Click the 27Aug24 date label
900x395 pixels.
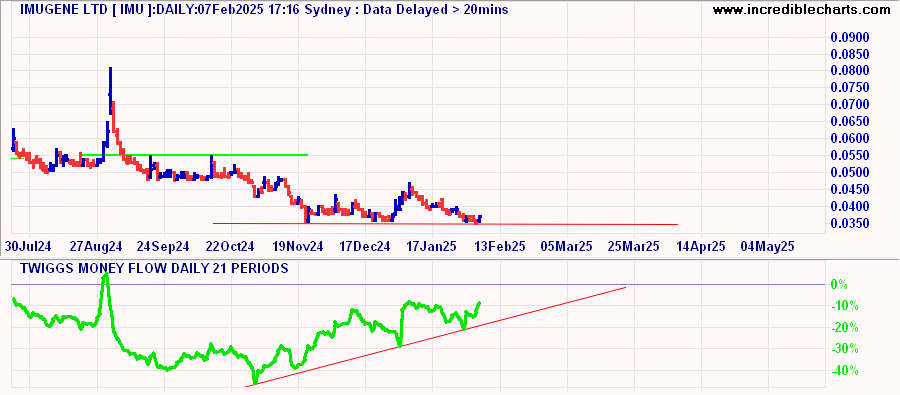point(96,246)
